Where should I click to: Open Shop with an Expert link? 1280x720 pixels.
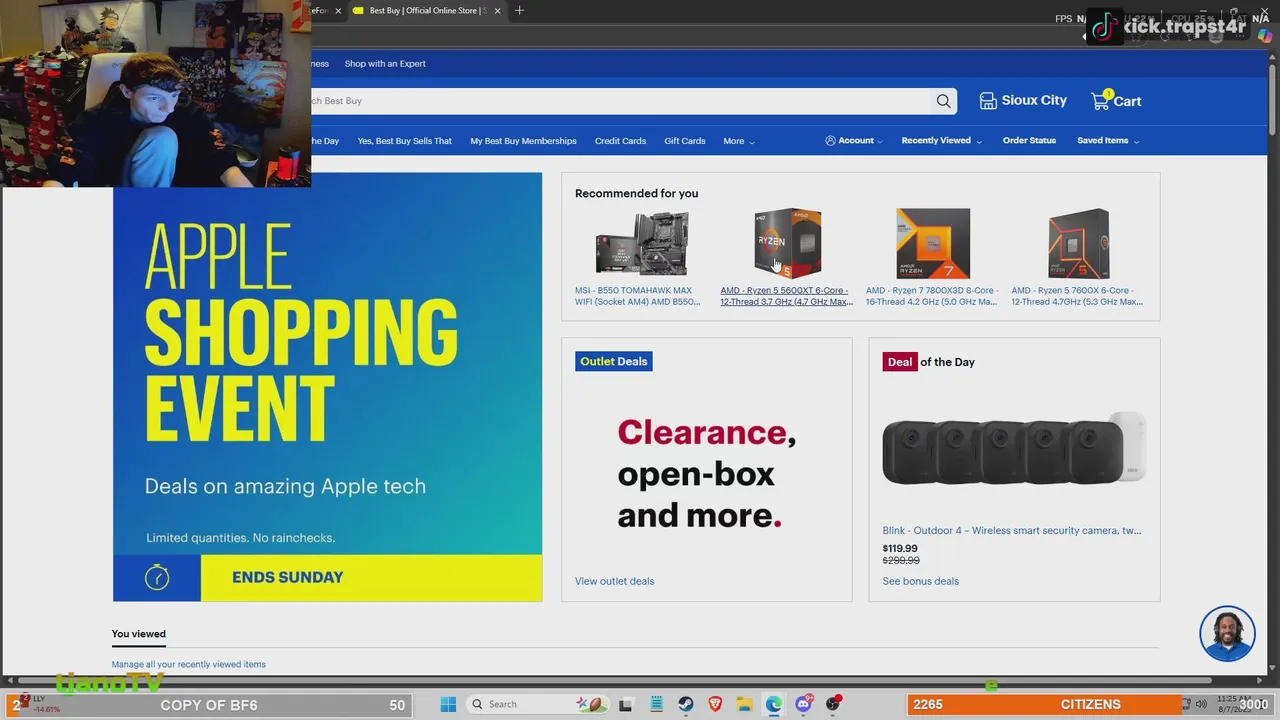coord(385,64)
